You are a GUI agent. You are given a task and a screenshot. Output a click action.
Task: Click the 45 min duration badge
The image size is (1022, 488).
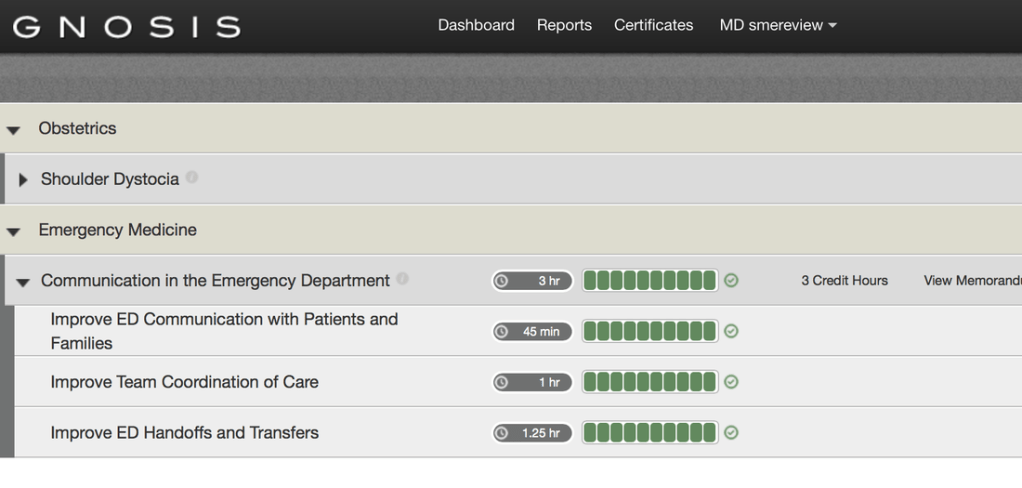pyautogui.click(x=532, y=331)
